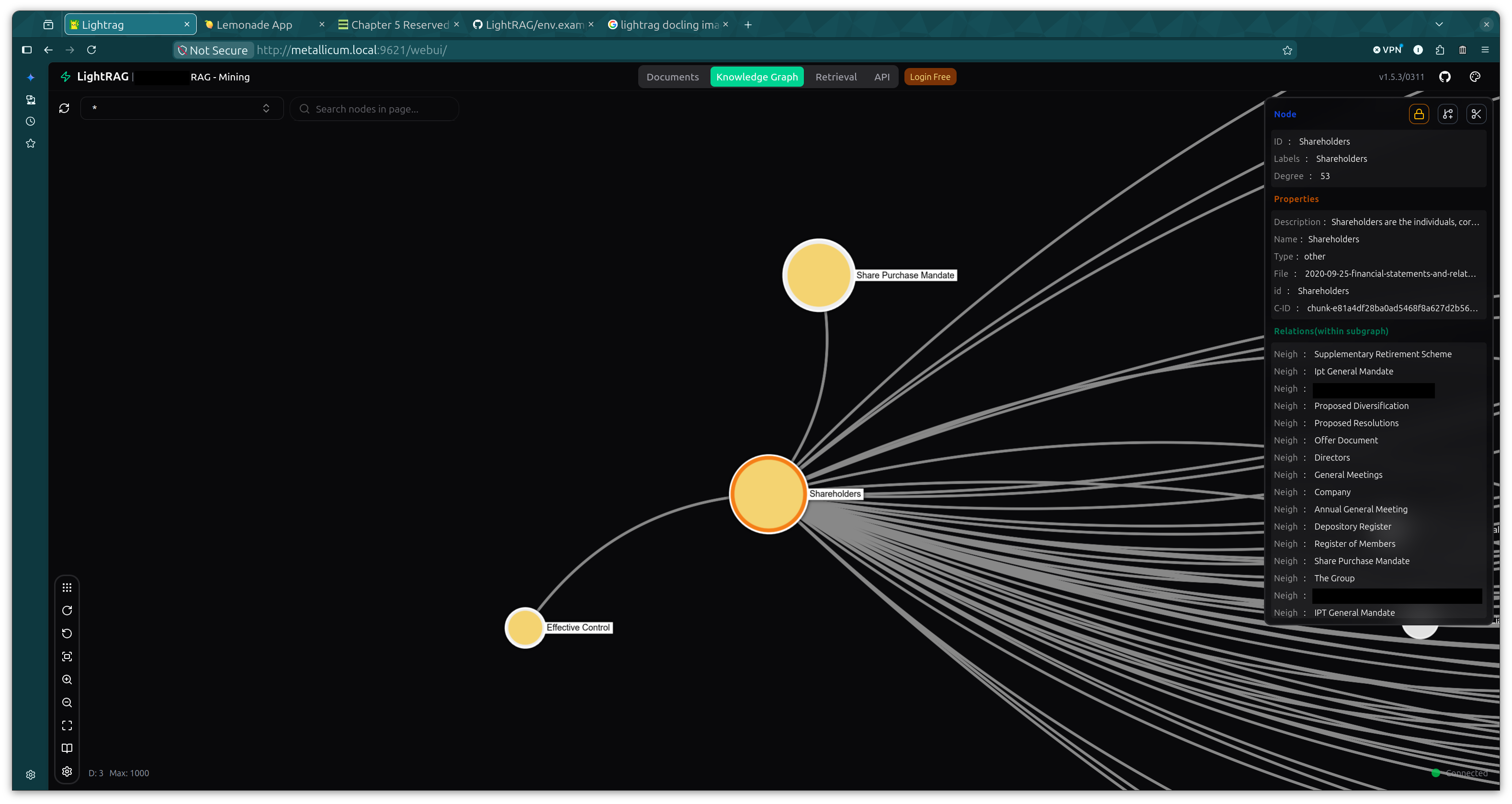
Task: Click the Shareholders node circle
Action: (x=768, y=494)
